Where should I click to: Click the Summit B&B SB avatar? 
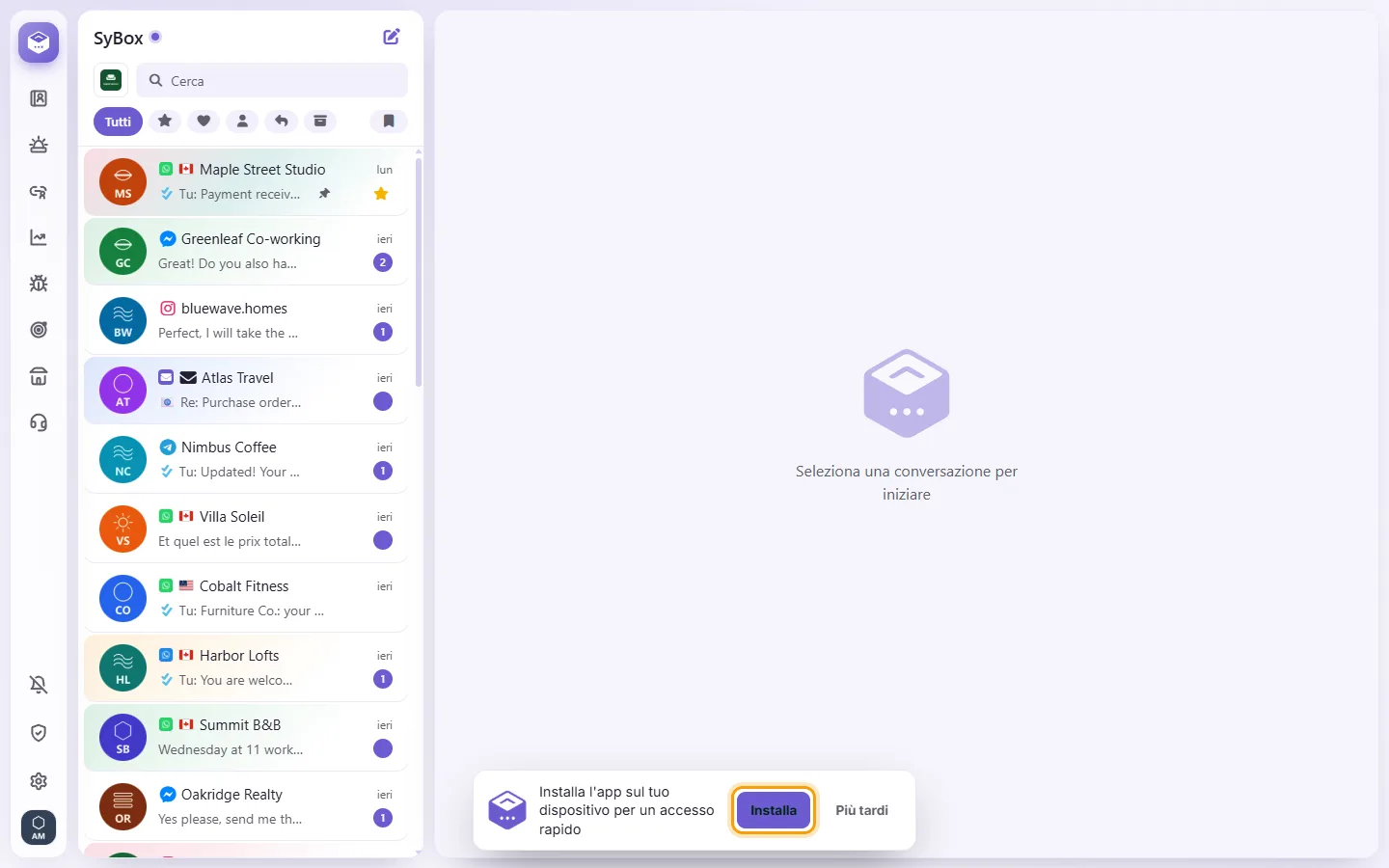[123, 737]
